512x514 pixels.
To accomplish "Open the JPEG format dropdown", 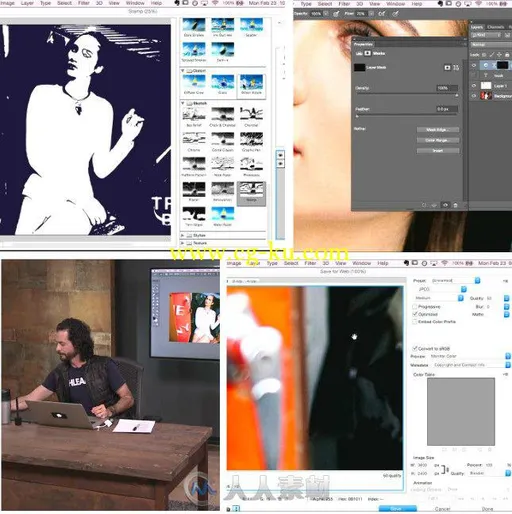I will pos(441,289).
